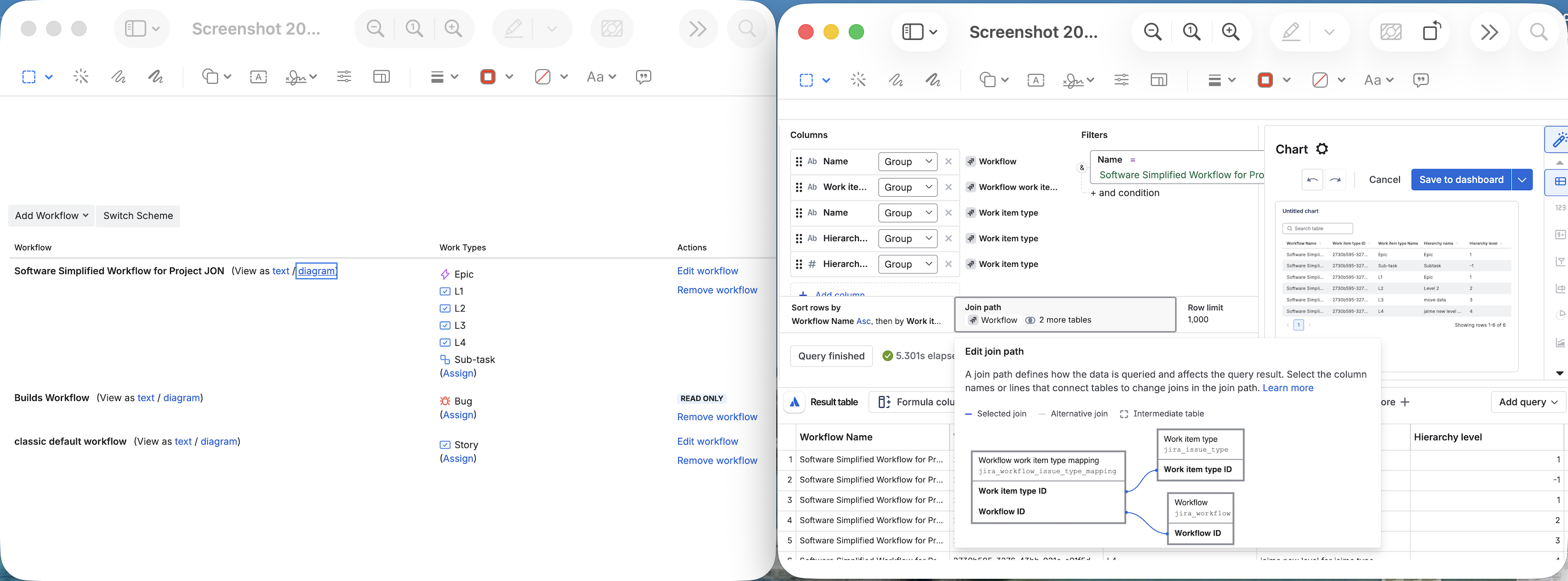Click the markup pen icon in left window
This screenshot has width=1568, height=581.
coord(513,28)
